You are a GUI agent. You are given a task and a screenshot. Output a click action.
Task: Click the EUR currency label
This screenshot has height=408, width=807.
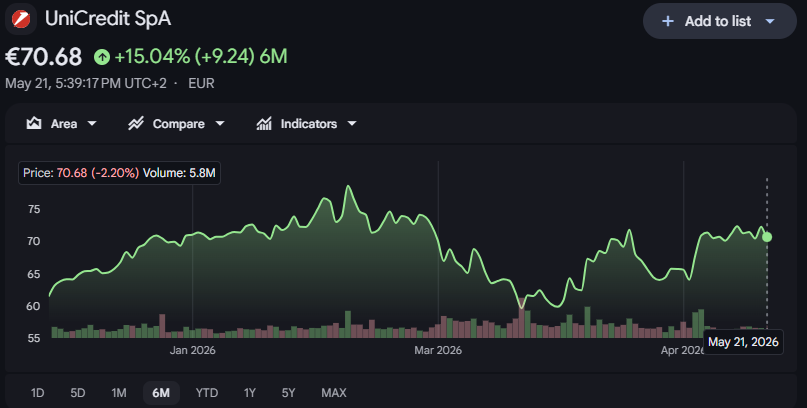pos(201,83)
